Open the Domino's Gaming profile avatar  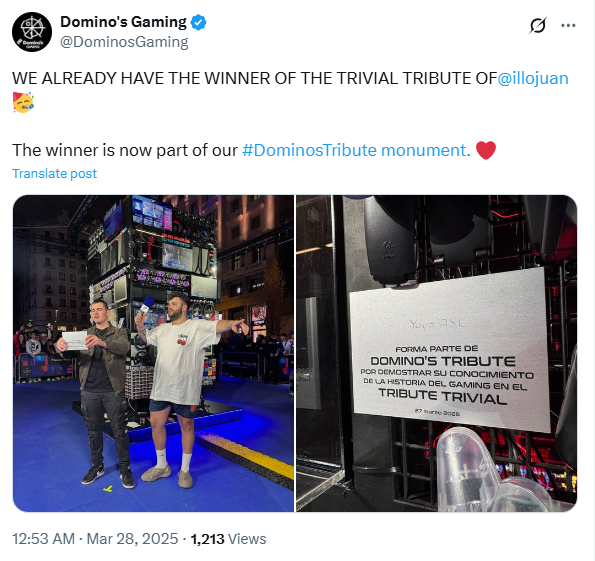(32, 32)
